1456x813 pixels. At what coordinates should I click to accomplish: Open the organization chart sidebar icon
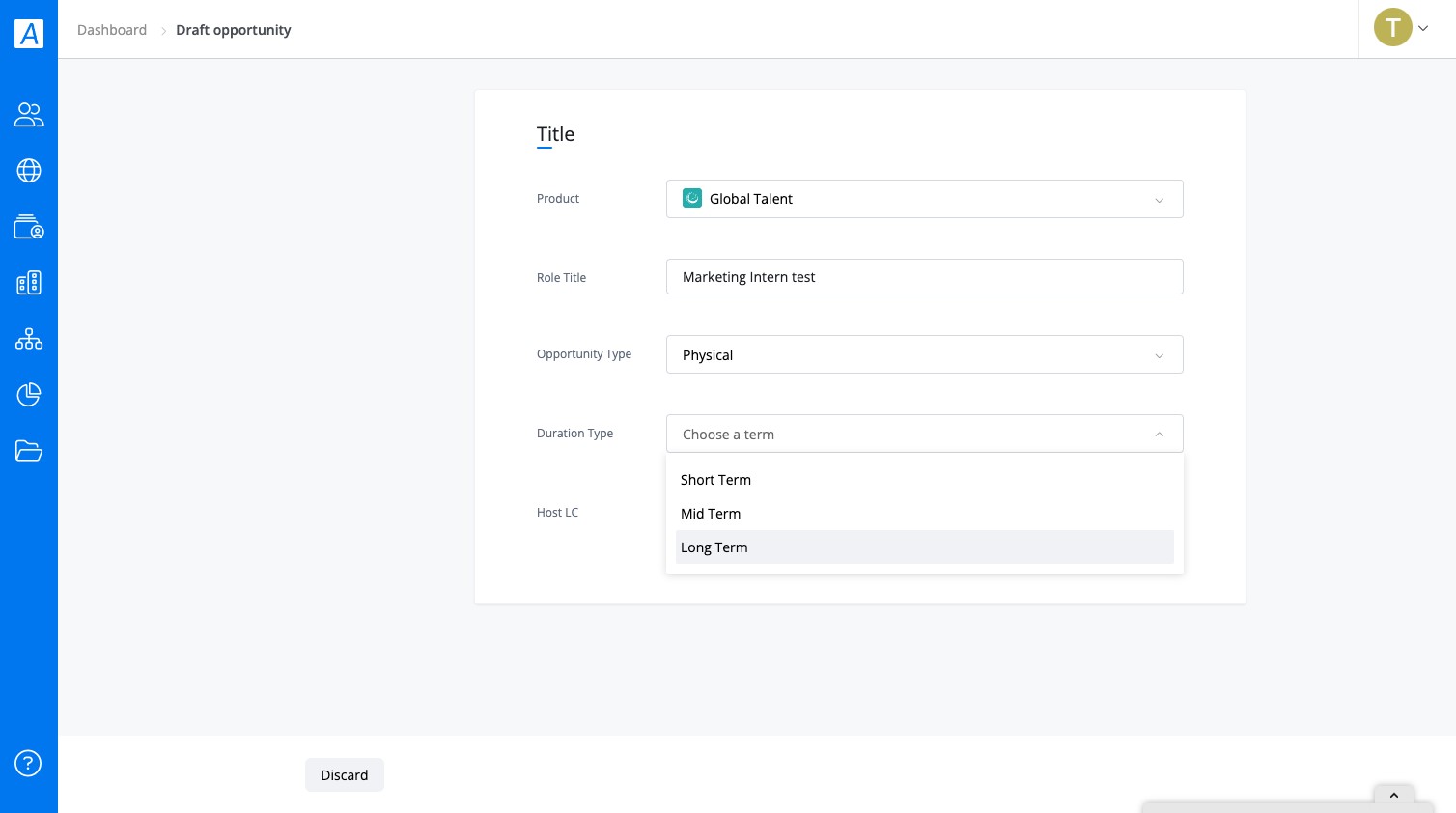(29, 339)
